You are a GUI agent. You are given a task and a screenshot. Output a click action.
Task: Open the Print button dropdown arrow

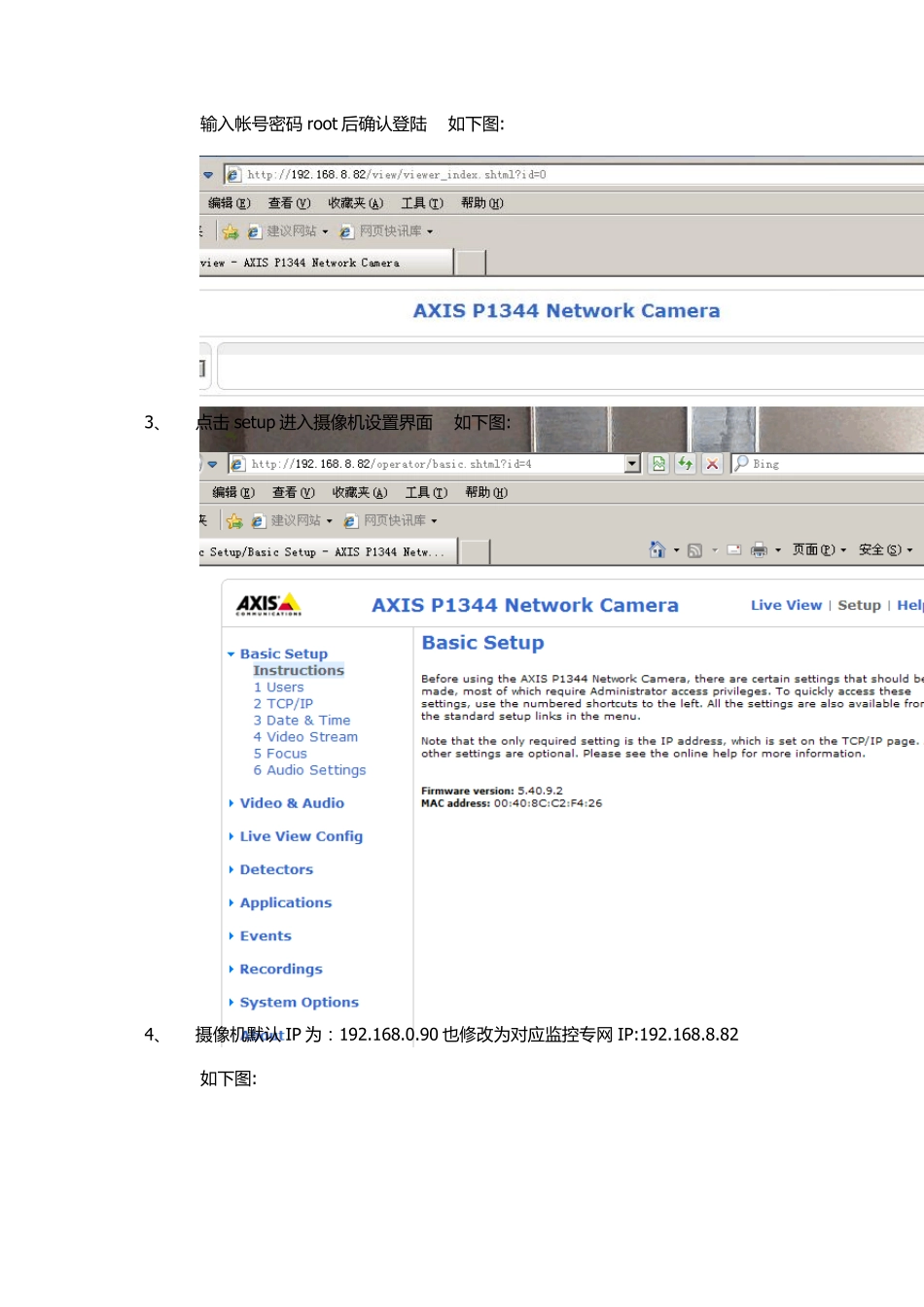[778, 550]
